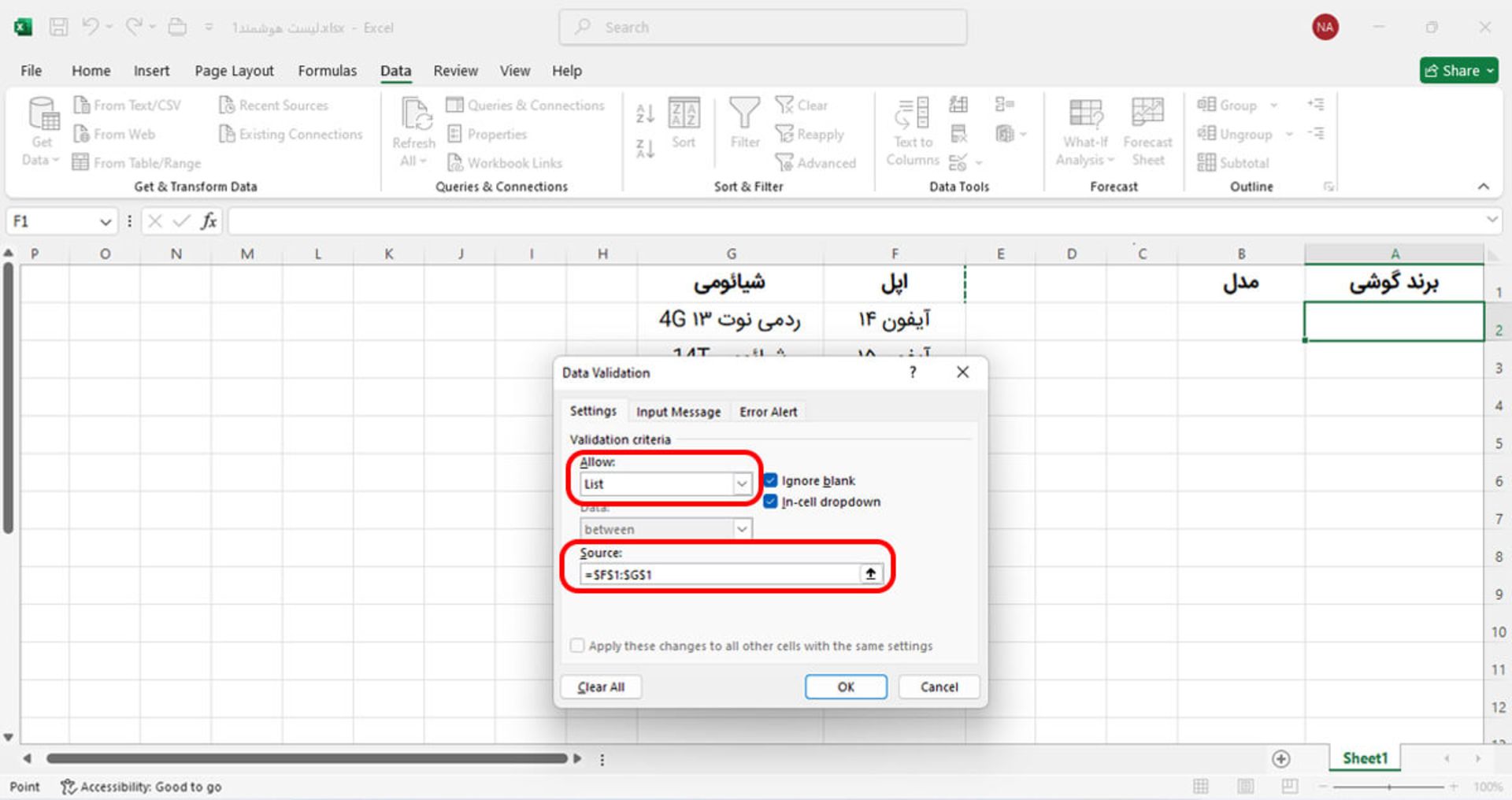Image resolution: width=1512 pixels, height=800 pixels.
Task: Switch to the Formulas ribbon tab
Action: tap(328, 71)
